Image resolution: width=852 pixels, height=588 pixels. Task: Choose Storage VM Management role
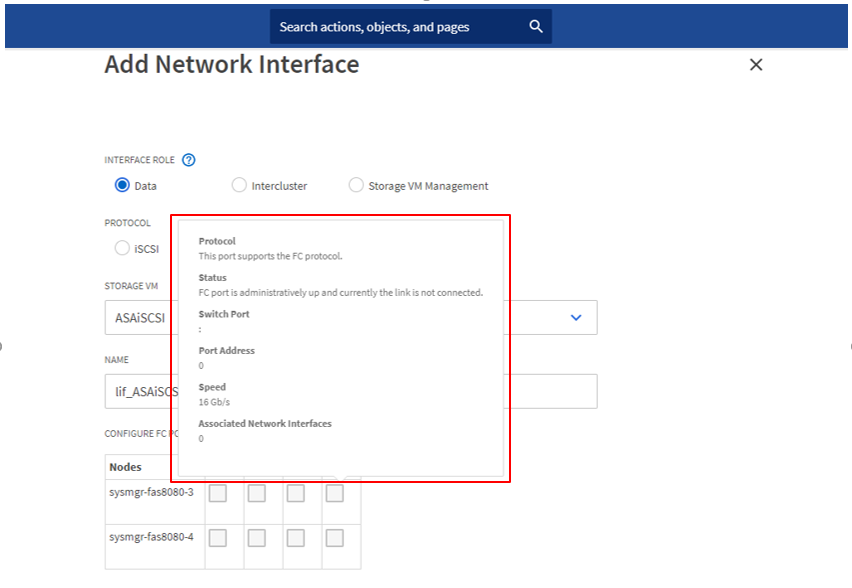[356, 185]
